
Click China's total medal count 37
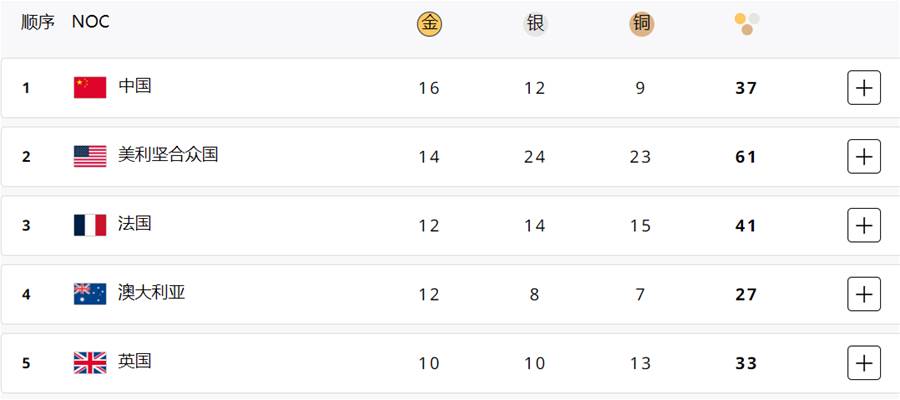tap(746, 88)
